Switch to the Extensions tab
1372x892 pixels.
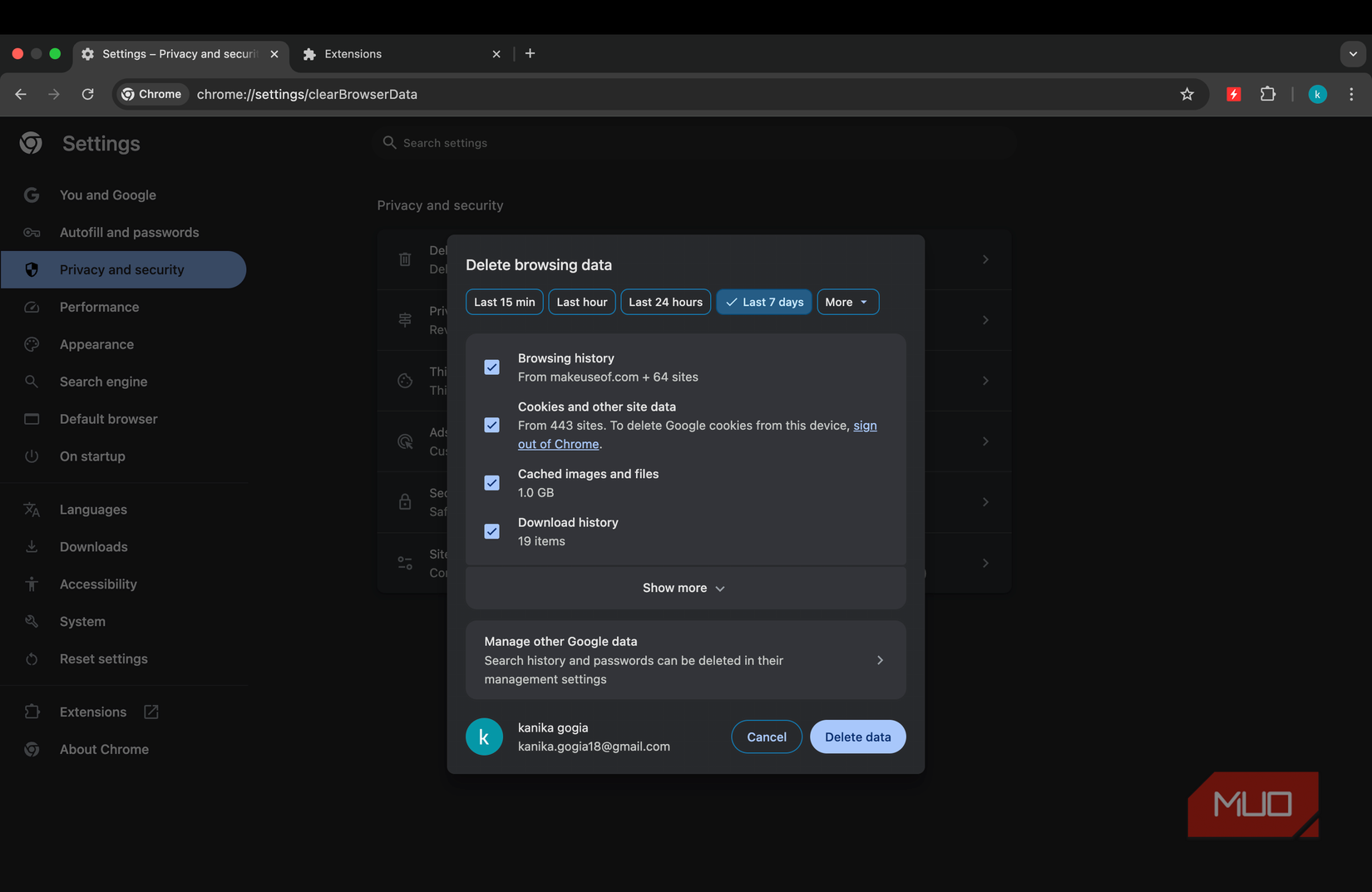pos(401,54)
